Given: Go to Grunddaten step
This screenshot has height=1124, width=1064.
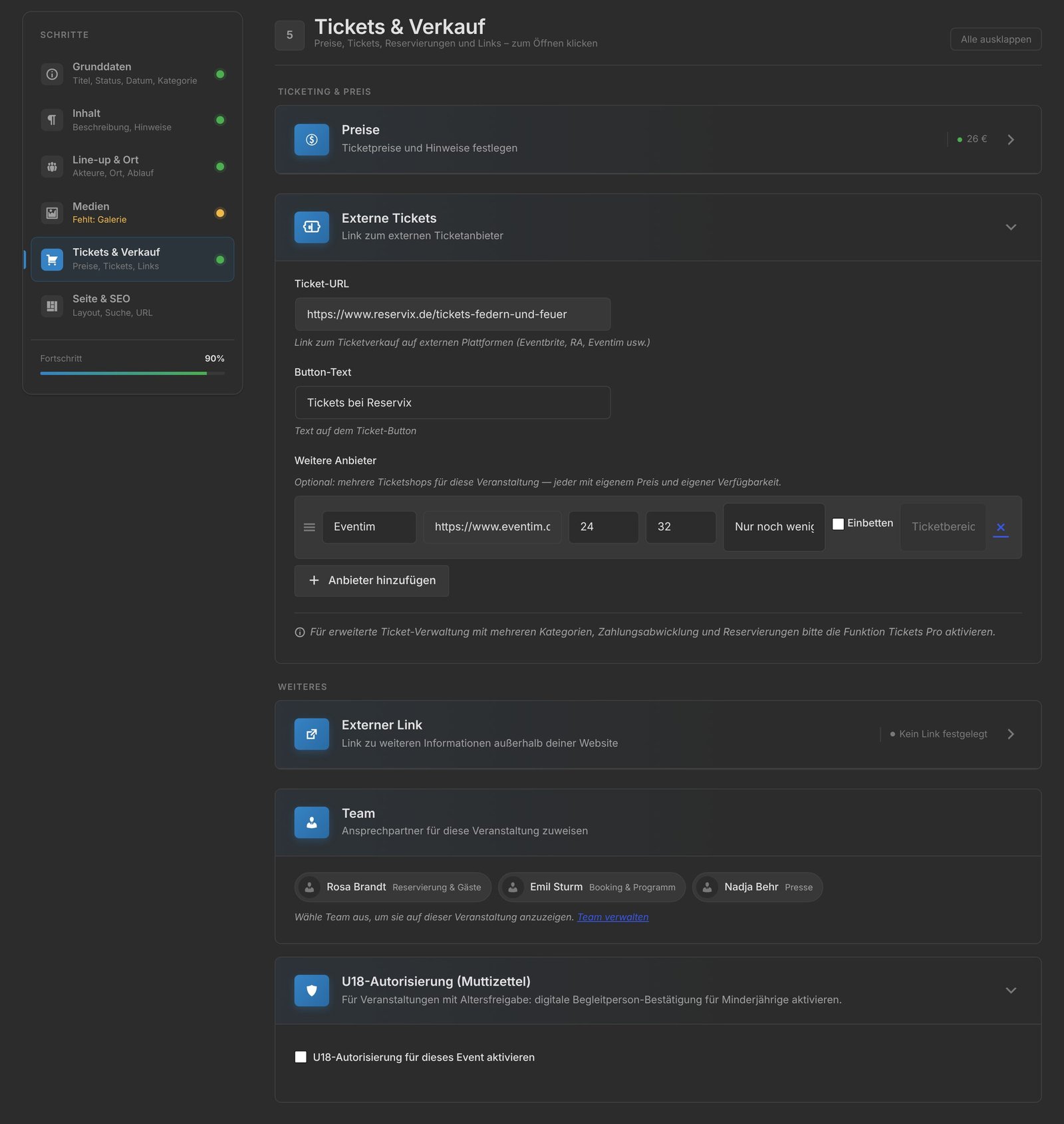Looking at the screenshot, I should pos(132,74).
